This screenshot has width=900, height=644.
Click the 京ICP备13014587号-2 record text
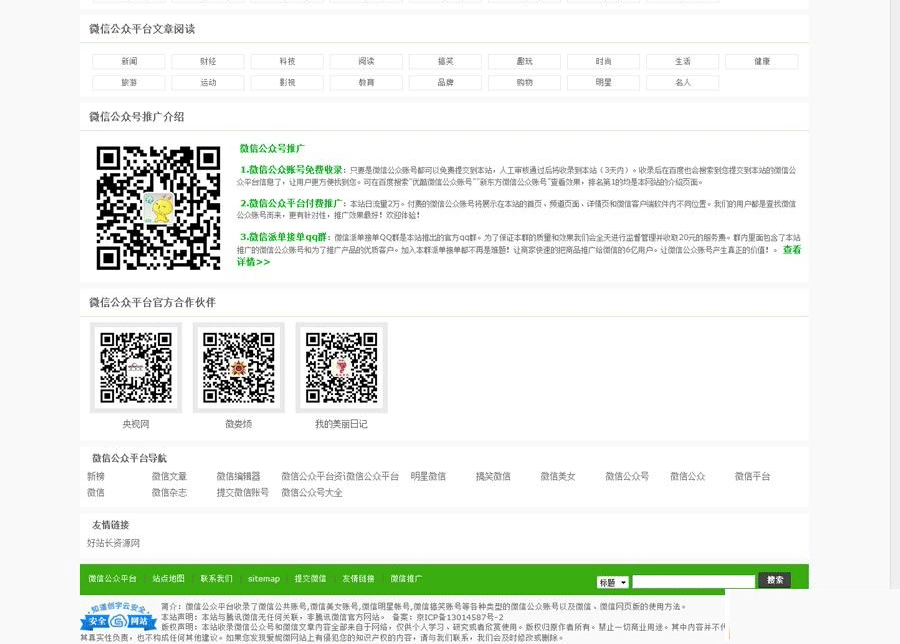[x=460, y=617]
